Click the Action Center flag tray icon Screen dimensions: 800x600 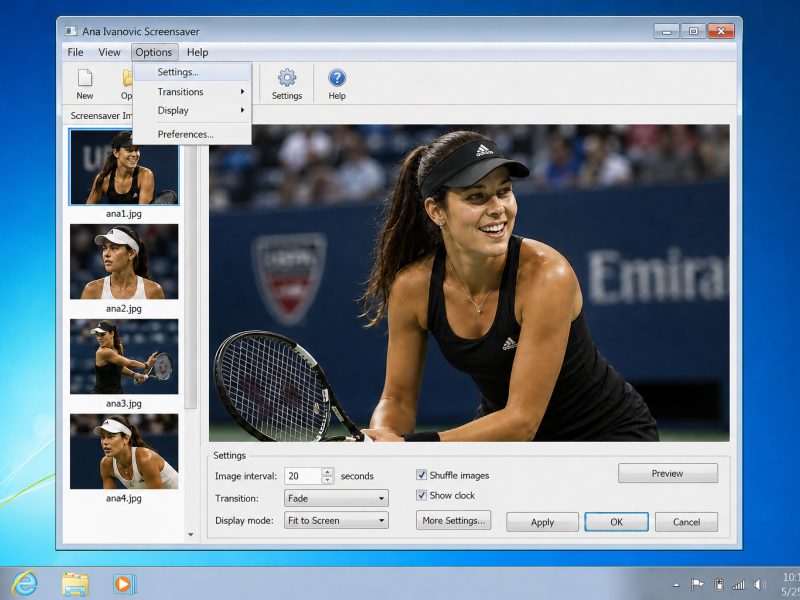697,584
